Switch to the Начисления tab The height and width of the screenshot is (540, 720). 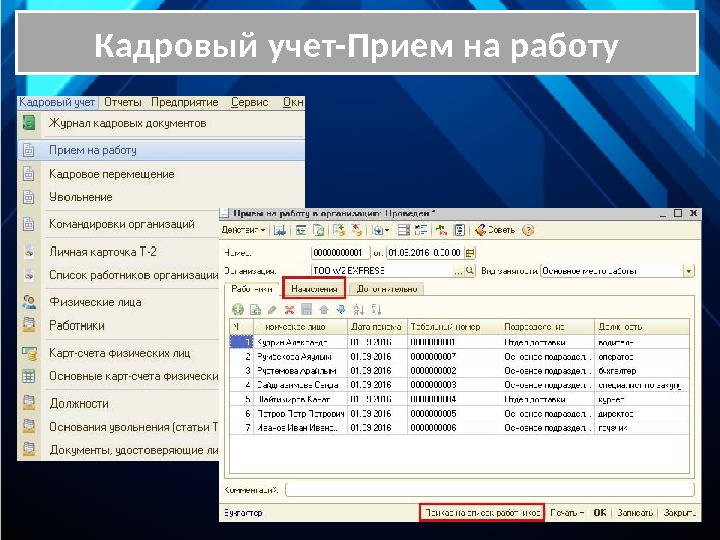[314, 289]
